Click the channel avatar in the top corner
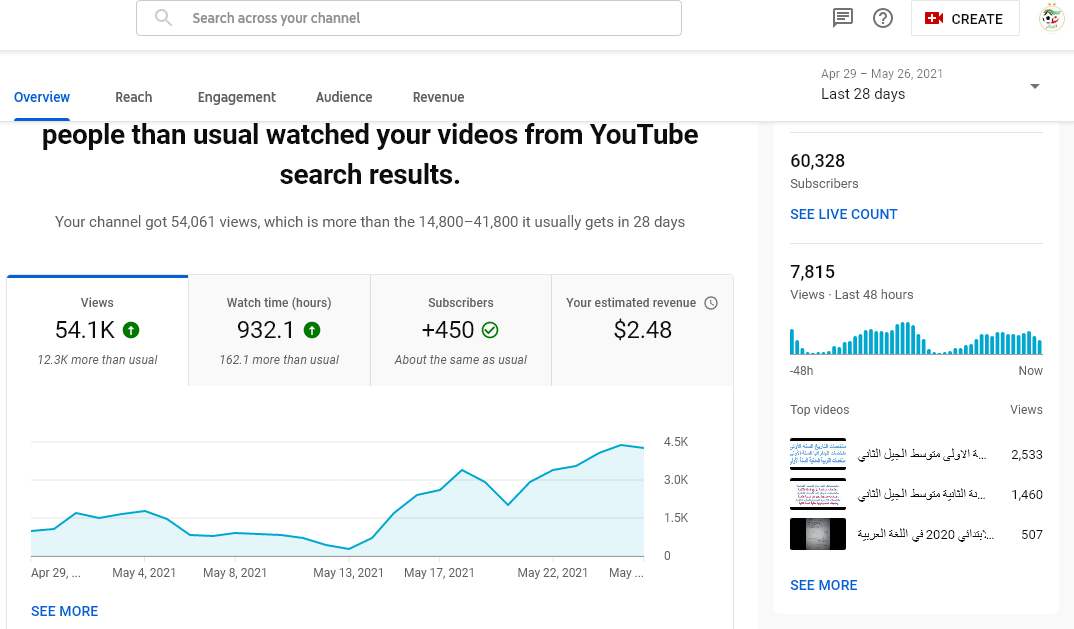Image resolution: width=1074 pixels, height=629 pixels. [1050, 18]
